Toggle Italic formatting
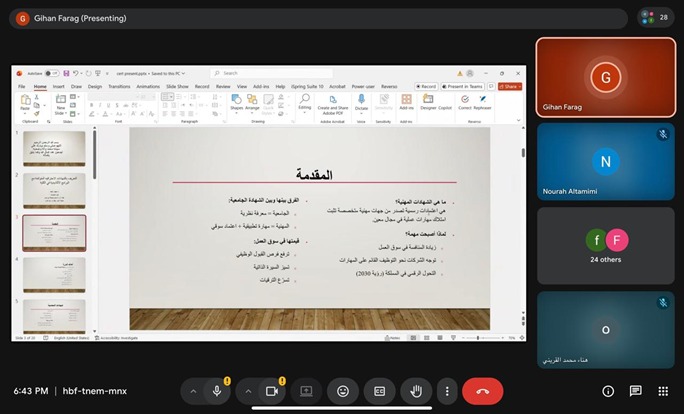The image size is (684, 414). [x=100, y=105]
